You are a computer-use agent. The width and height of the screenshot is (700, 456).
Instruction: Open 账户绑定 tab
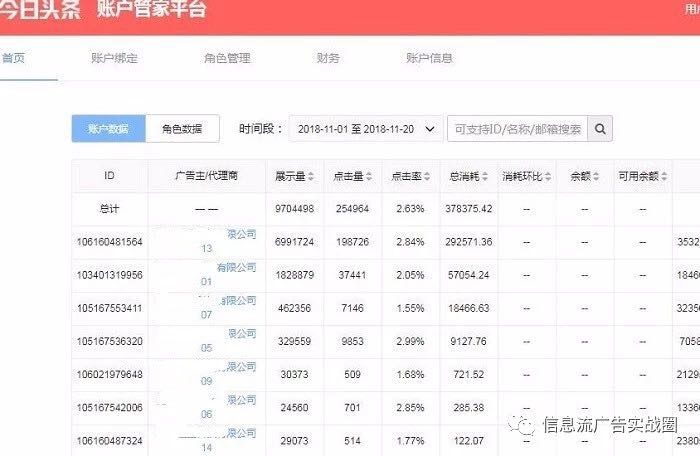click(x=114, y=58)
